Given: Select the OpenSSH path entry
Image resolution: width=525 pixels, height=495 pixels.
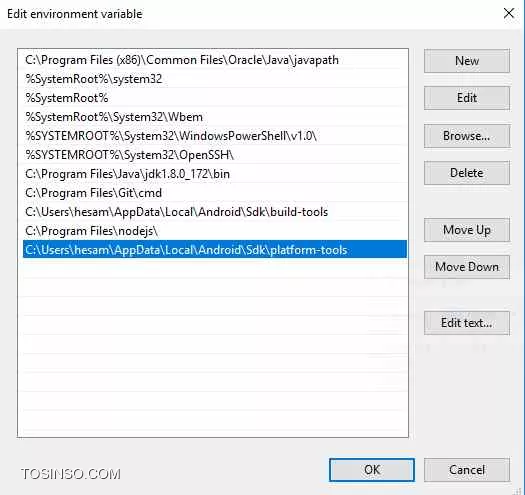Looking at the screenshot, I should click(x=215, y=155).
